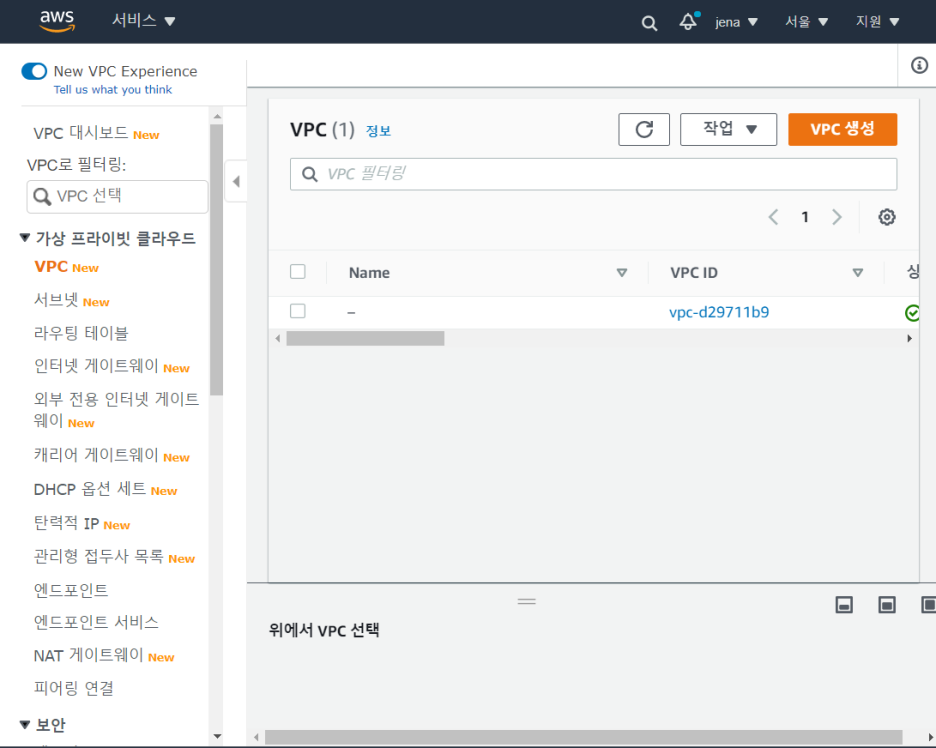Click the green status check icon in VPC row
Image resolution: width=936 pixels, height=748 pixels.
tap(912, 312)
